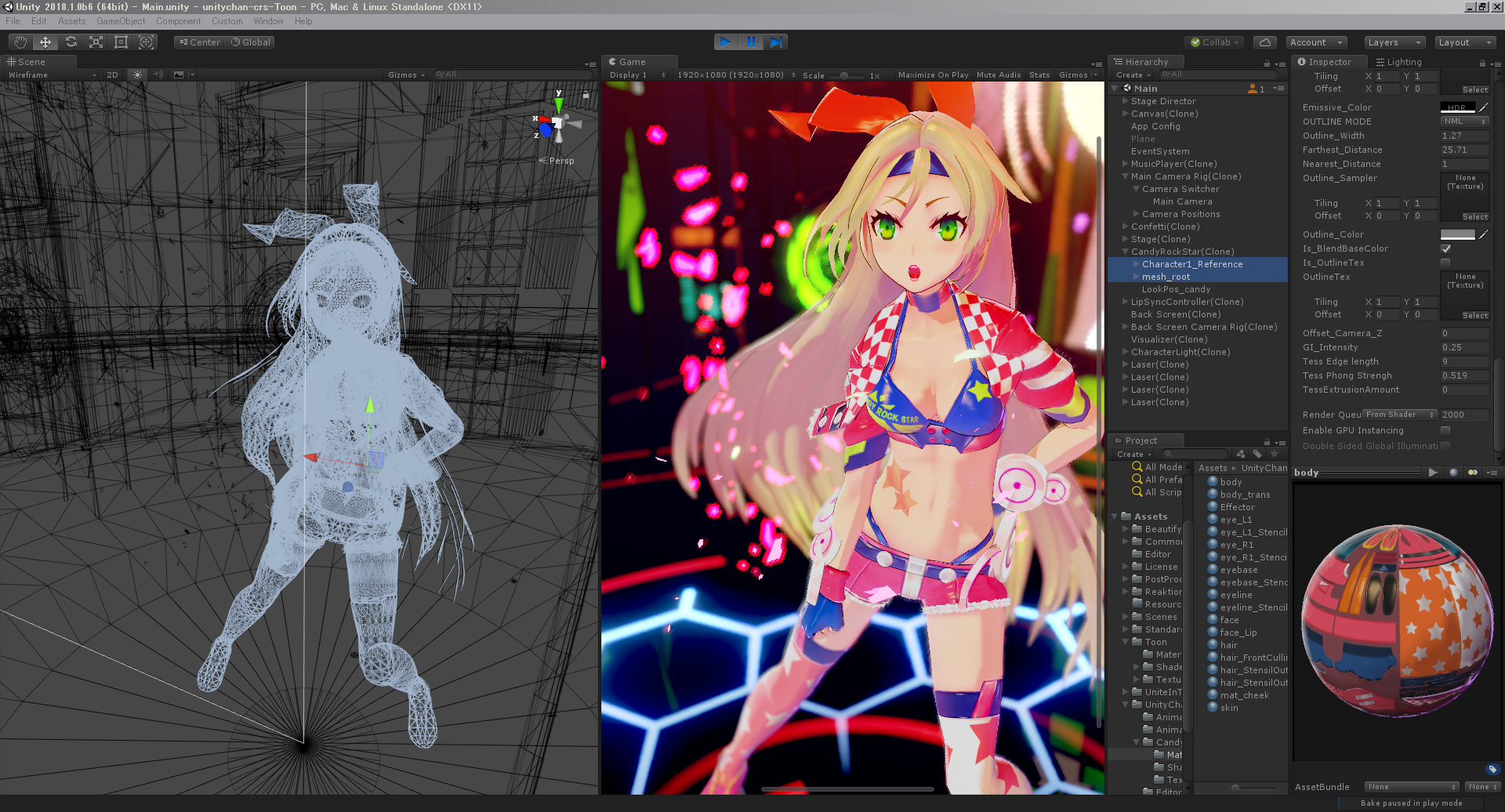Viewport: 1505px width, 812px height.
Task: Open the cloud Services button
Action: coord(1265,42)
